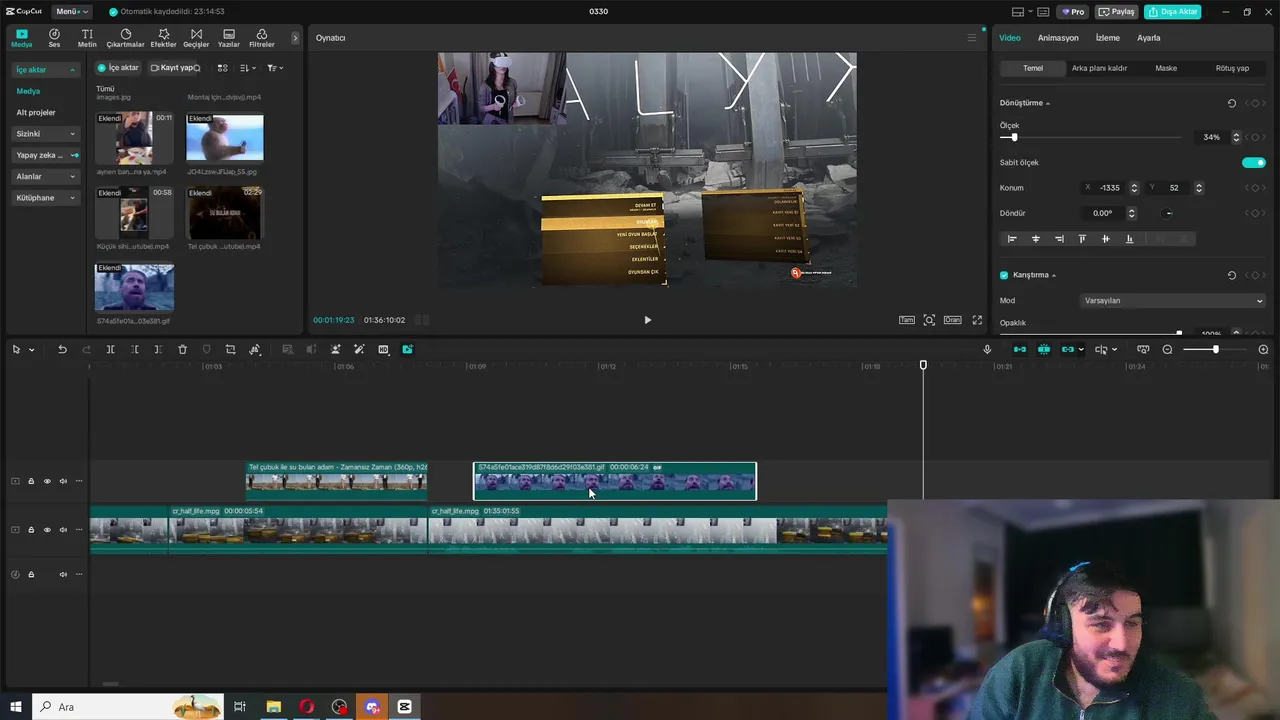Toggle the microphone voiceover recording icon
Viewport: 1280px width, 720px height.
(987, 349)
